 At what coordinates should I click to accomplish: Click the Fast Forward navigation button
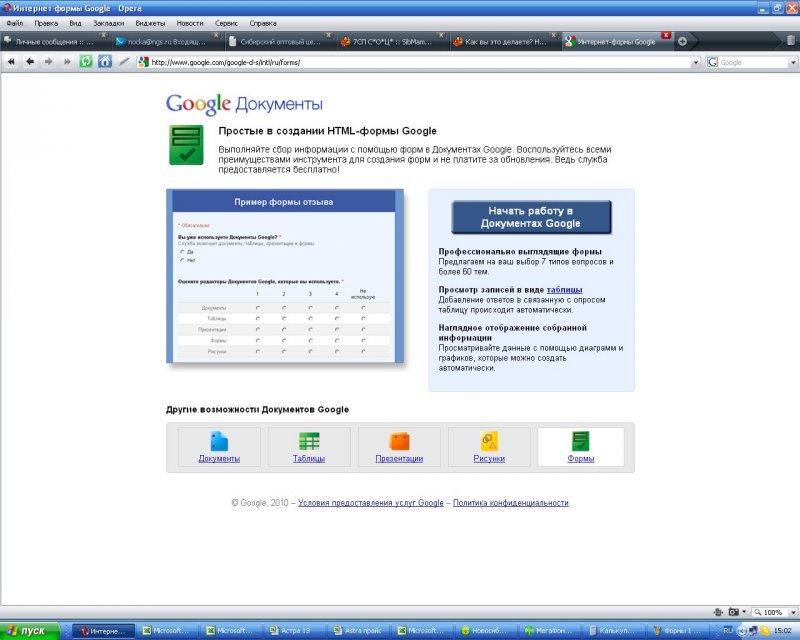tap(67, 62)
